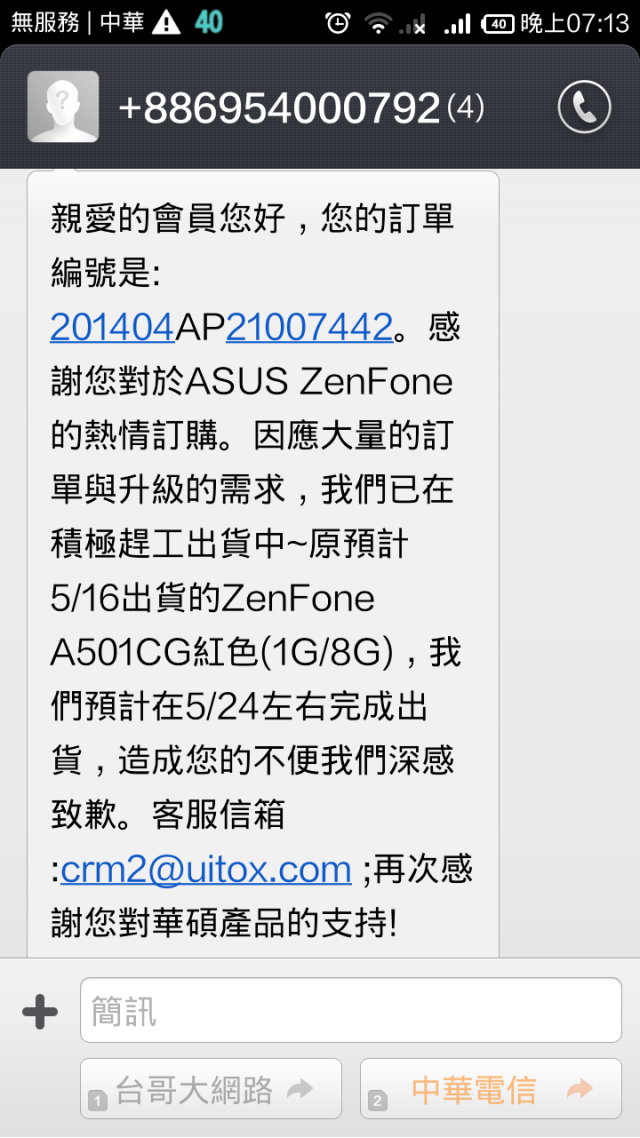Focus the 簡訊 message input field
Viewport: 640px width, 1138px height.
350,1010
